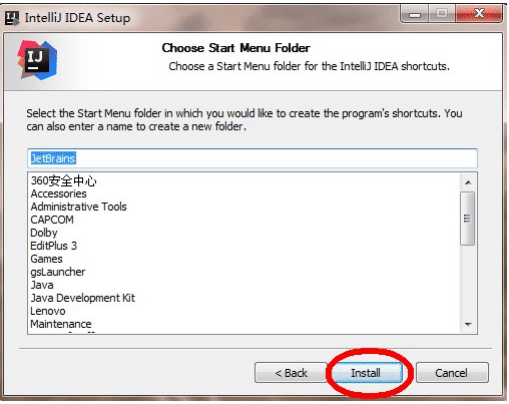Select the CAPCOM folder

52,220
